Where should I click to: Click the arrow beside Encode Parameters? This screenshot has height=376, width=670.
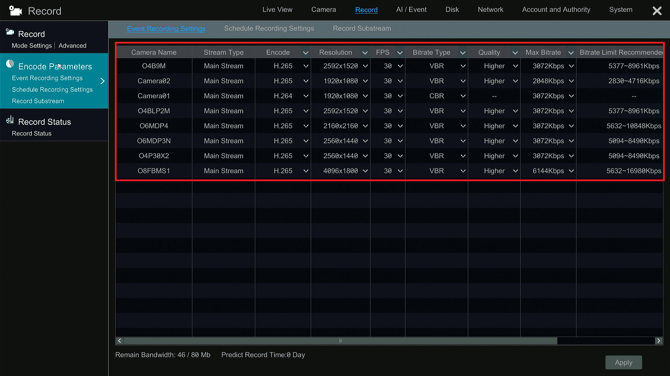[x=102, y=81]
